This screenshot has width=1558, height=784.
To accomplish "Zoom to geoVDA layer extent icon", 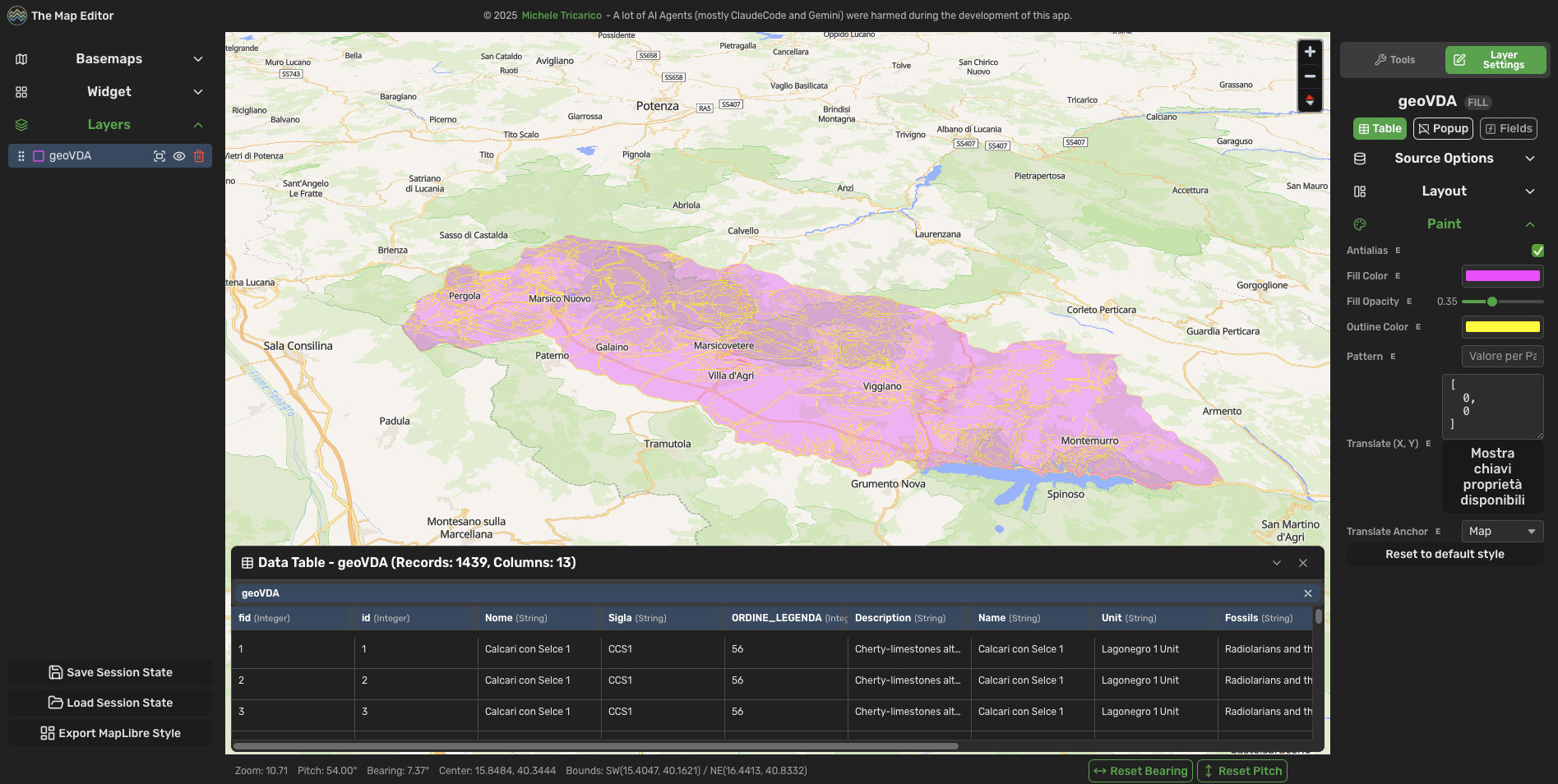I will click(159, 156).
